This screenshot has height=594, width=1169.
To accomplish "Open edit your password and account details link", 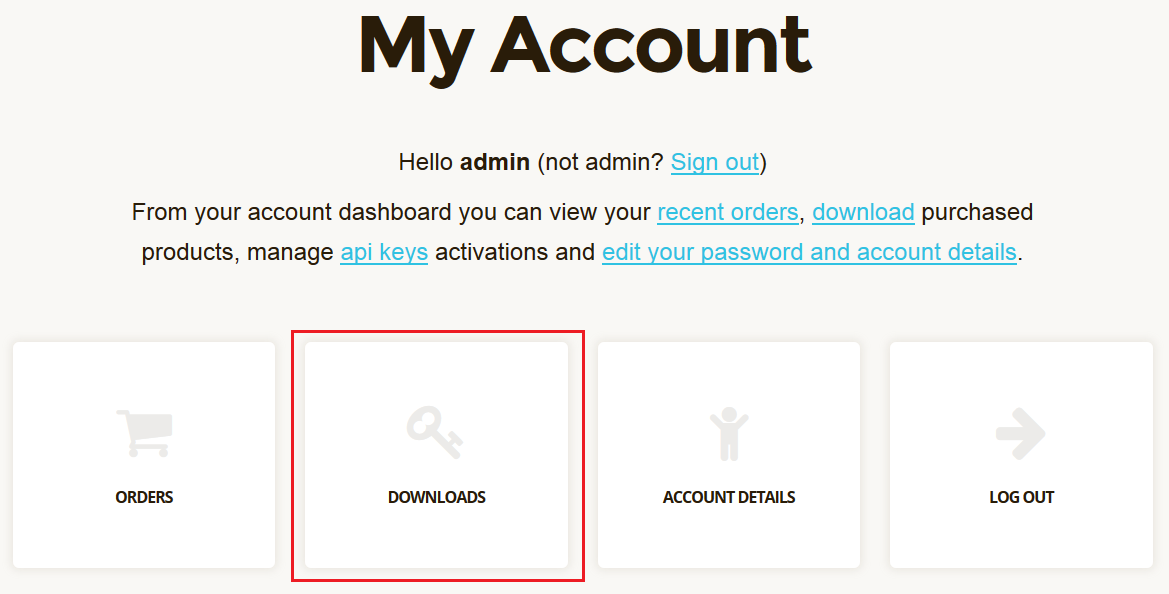I will coord(809,252).
